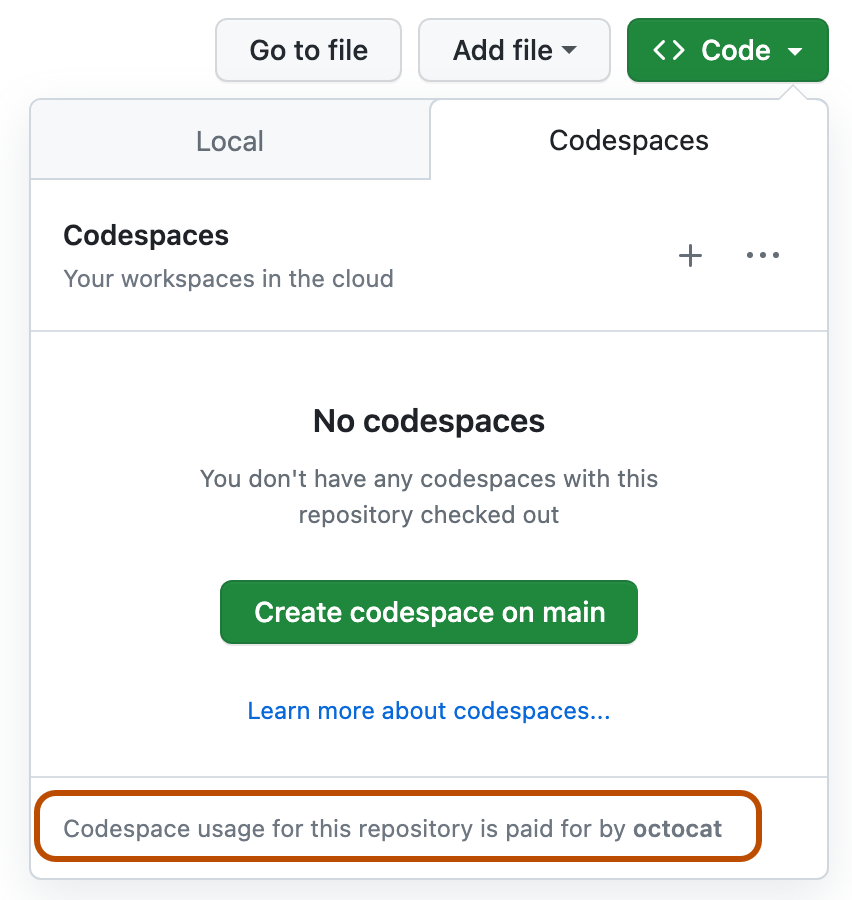The width and height of the screenshot is (852, 900).
Task: Click the highlighted codespace usage notice
Action: coord(398,828)
